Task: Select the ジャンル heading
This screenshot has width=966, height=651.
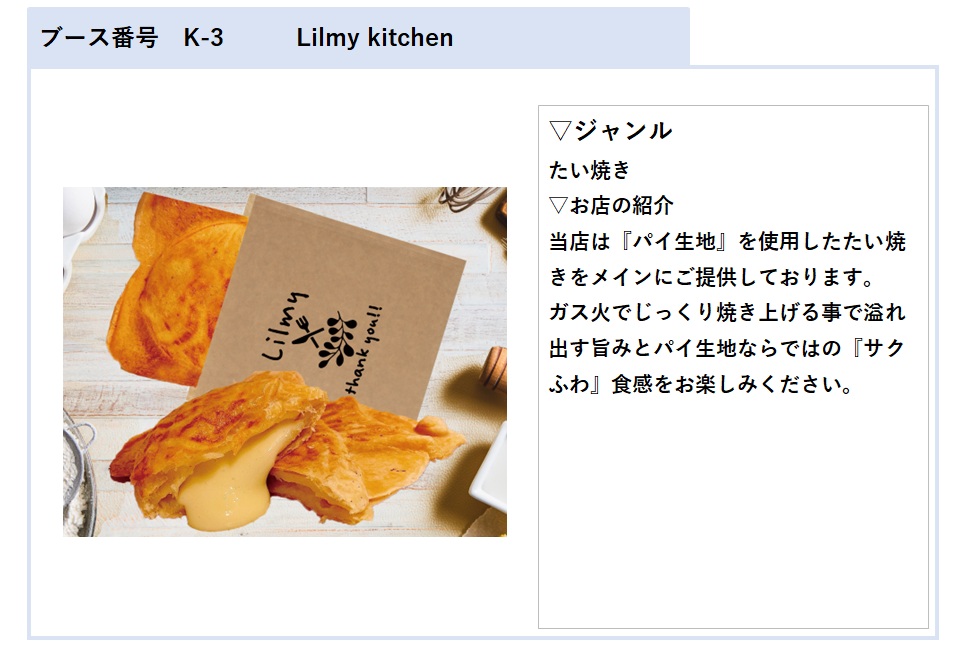Action: coord(622,131)
